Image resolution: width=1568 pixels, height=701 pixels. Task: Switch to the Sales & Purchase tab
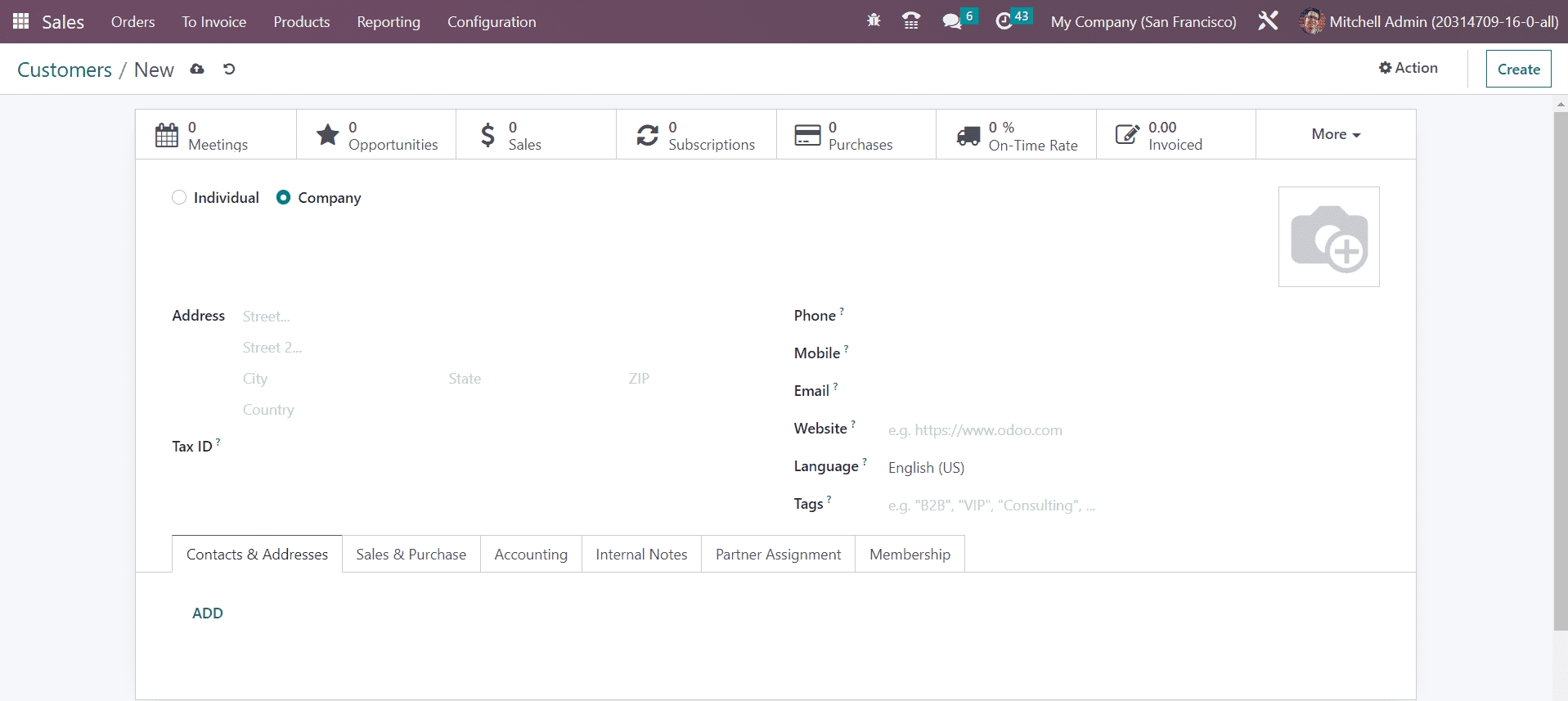(x=411, y=555)
